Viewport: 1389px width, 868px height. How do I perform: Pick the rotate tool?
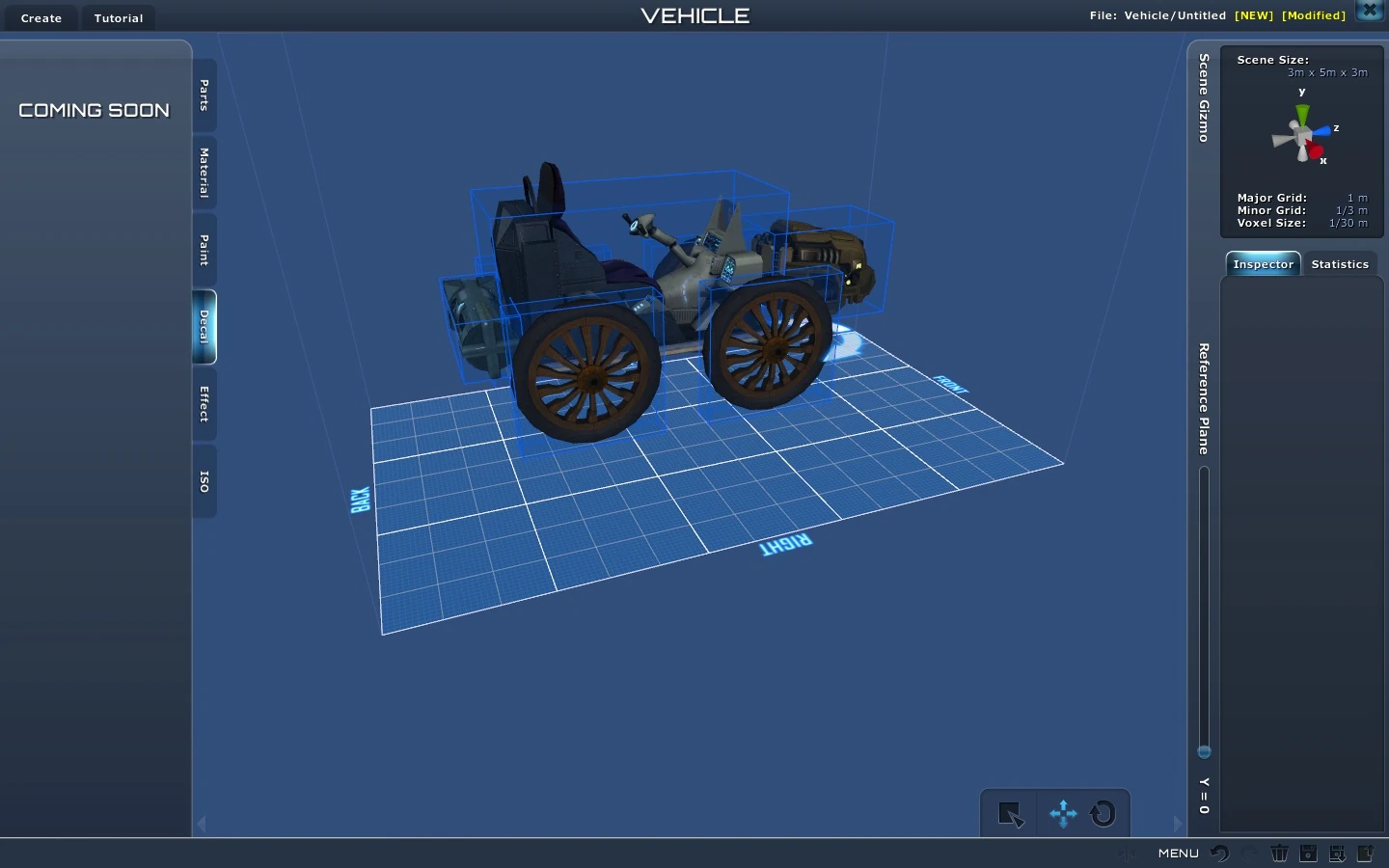coord(1103,814)
